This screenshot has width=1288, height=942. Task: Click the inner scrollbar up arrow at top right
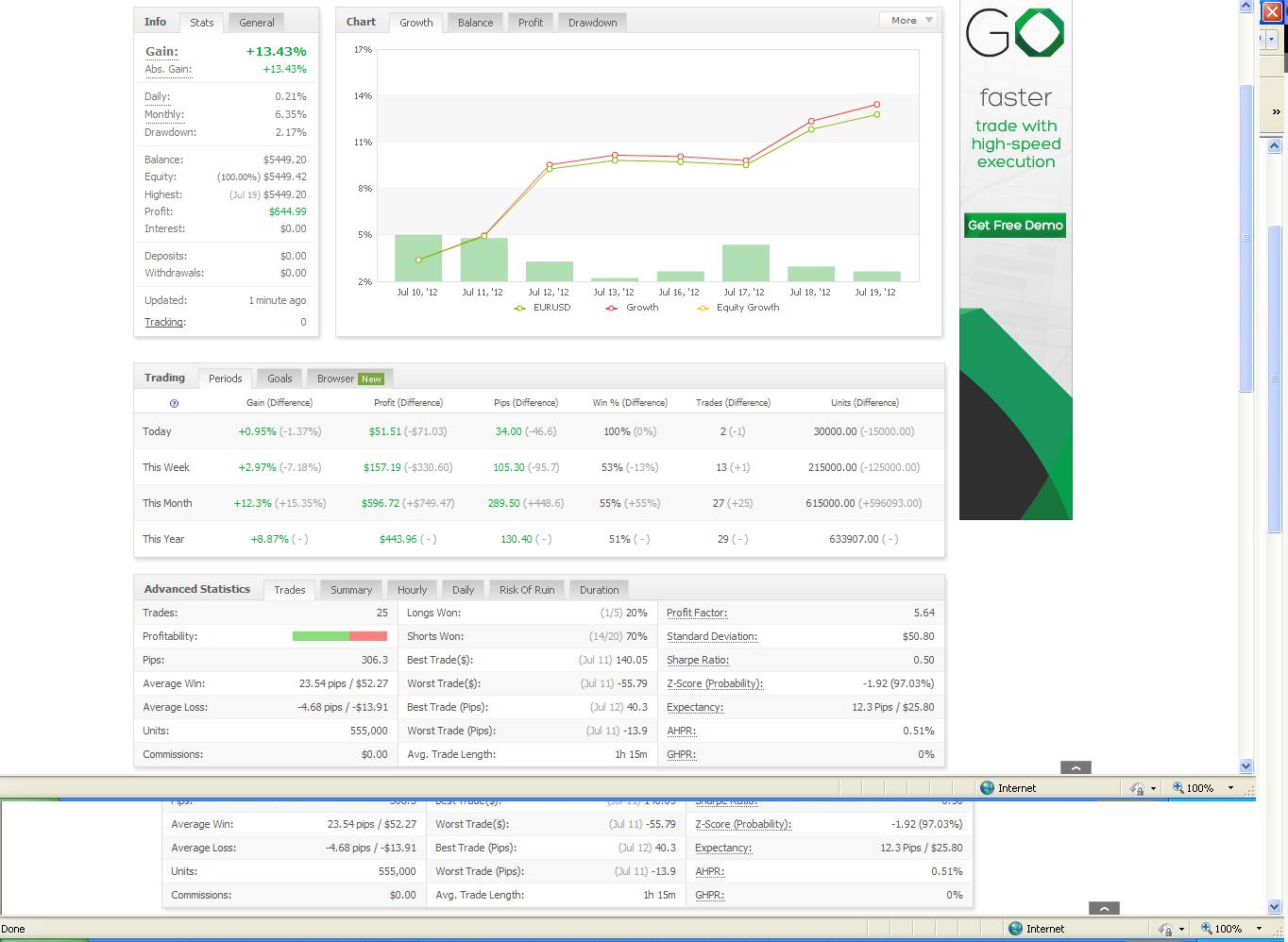tap(1246, 7)
